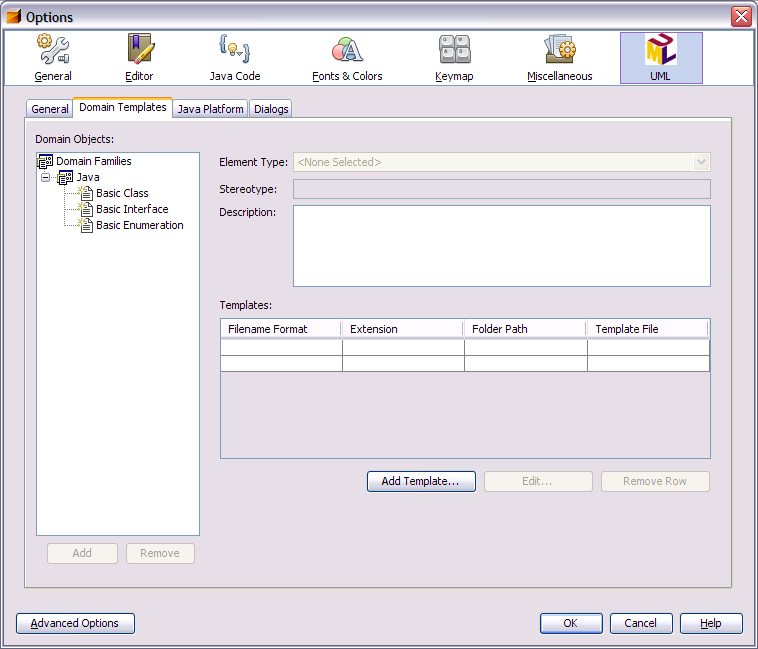
Task: Click the Basic Enumeration template icon
Action: 86,225
